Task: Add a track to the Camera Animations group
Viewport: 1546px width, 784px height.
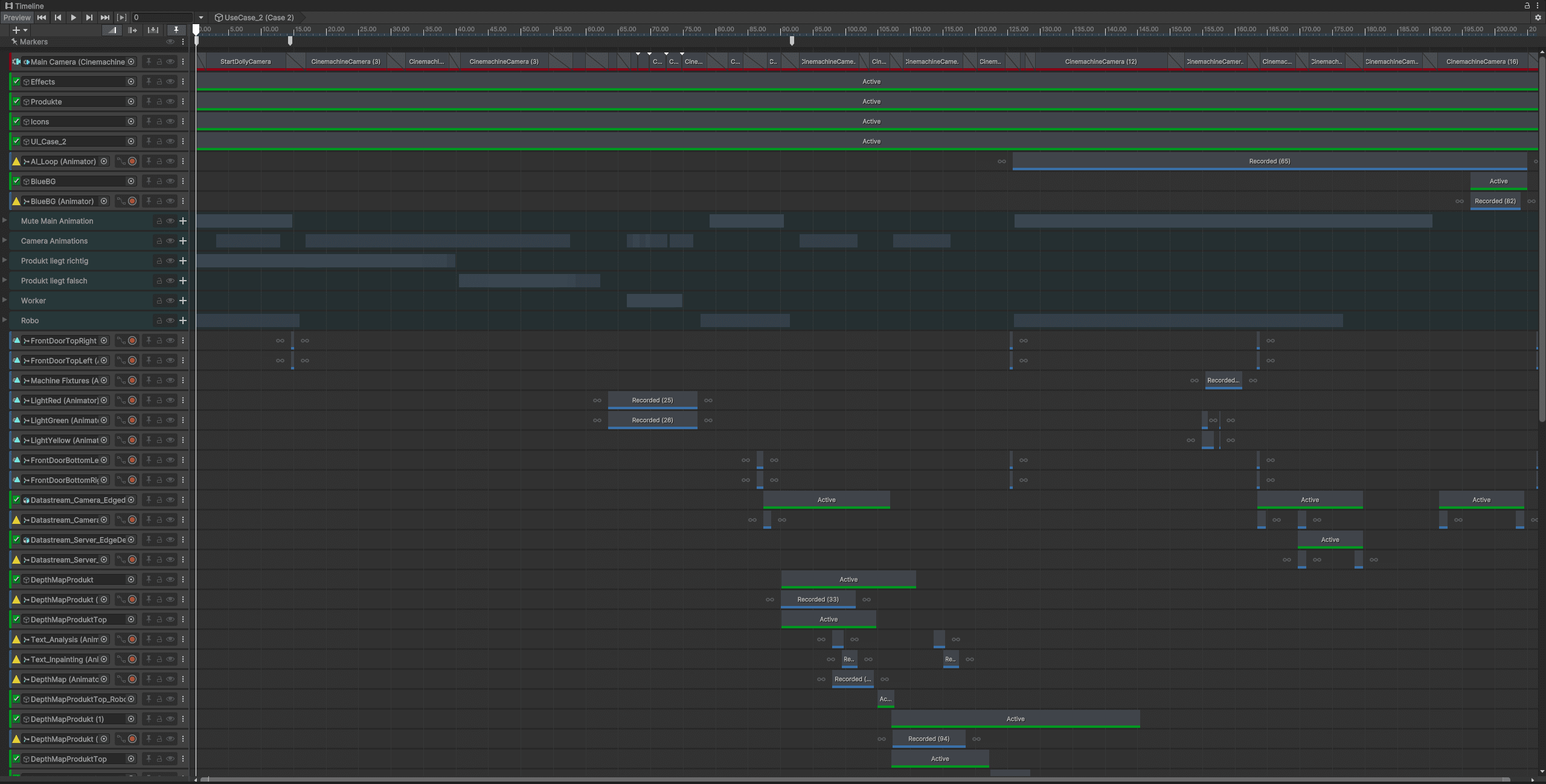Action: pos(183,241)
